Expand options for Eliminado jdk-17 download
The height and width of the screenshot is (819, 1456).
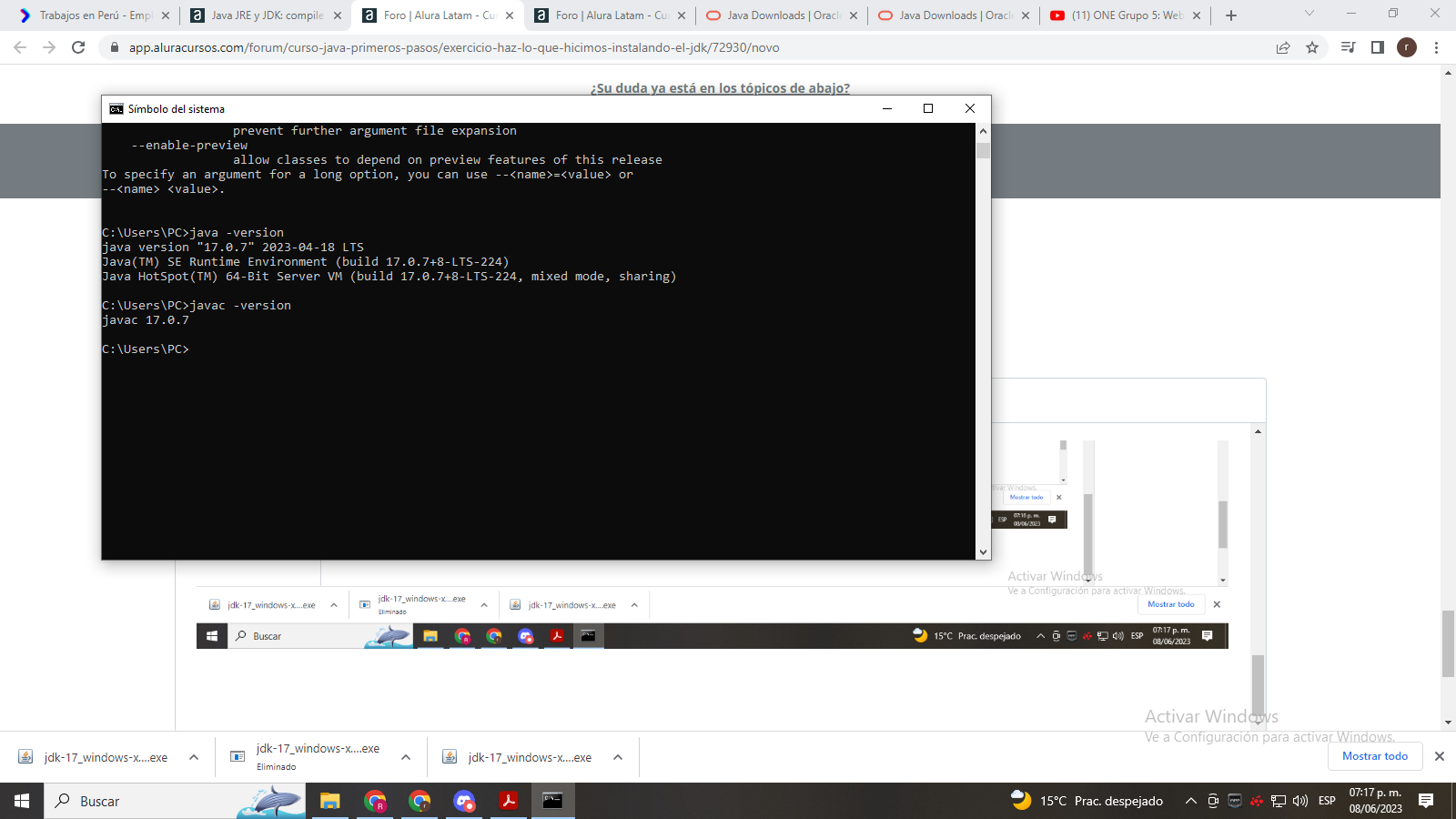coord(406,757)
